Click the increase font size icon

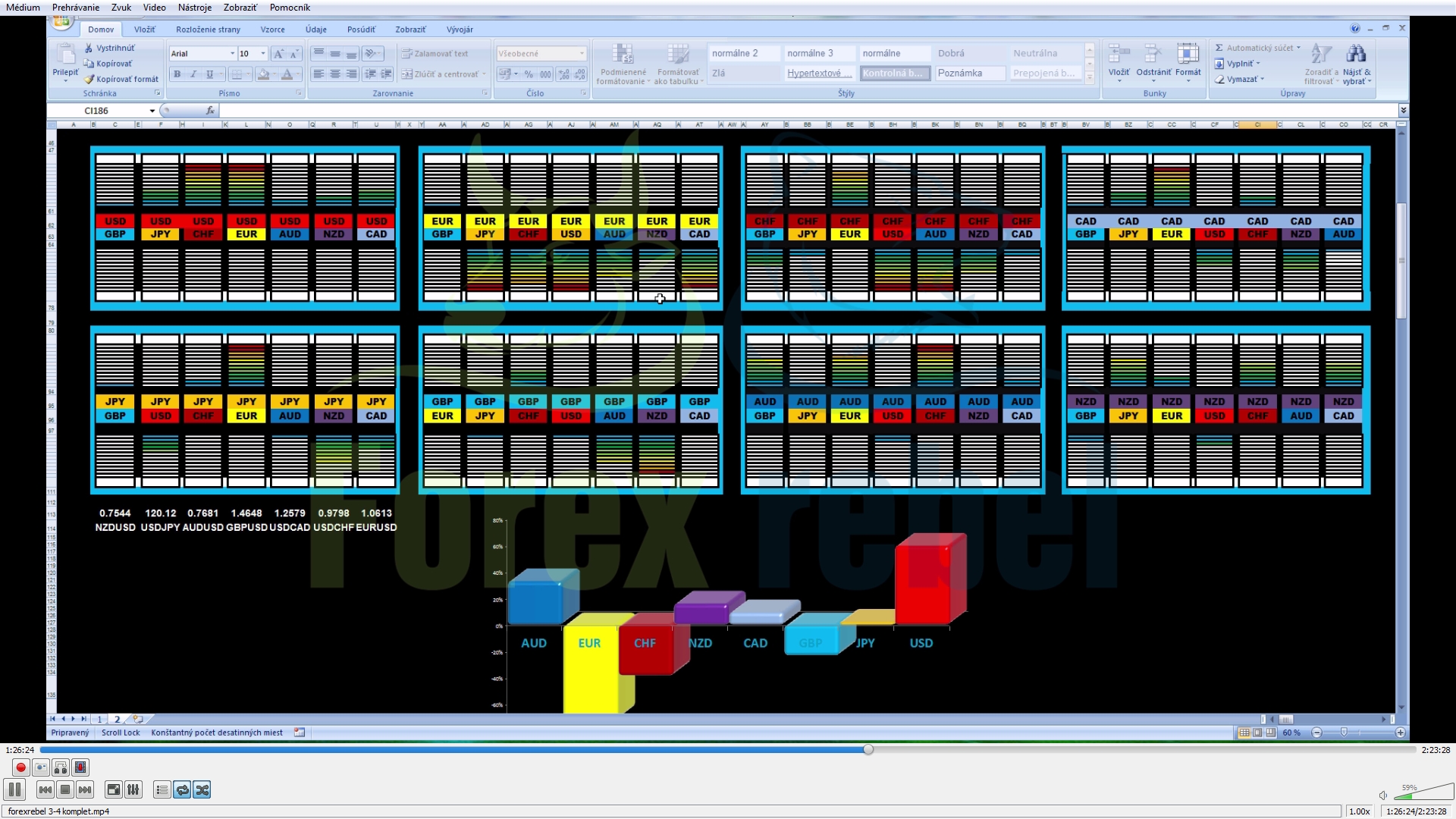pyautogui.click(x=278, y=54)
